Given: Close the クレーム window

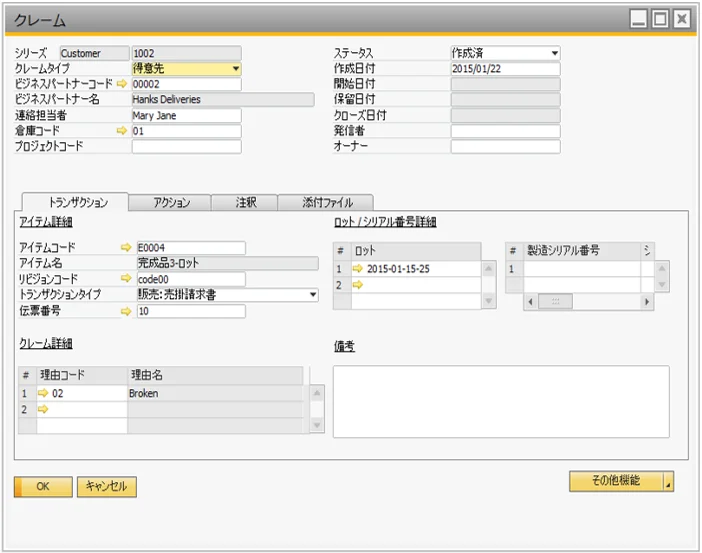Looking at the screenshot, I should pos(681,19).
